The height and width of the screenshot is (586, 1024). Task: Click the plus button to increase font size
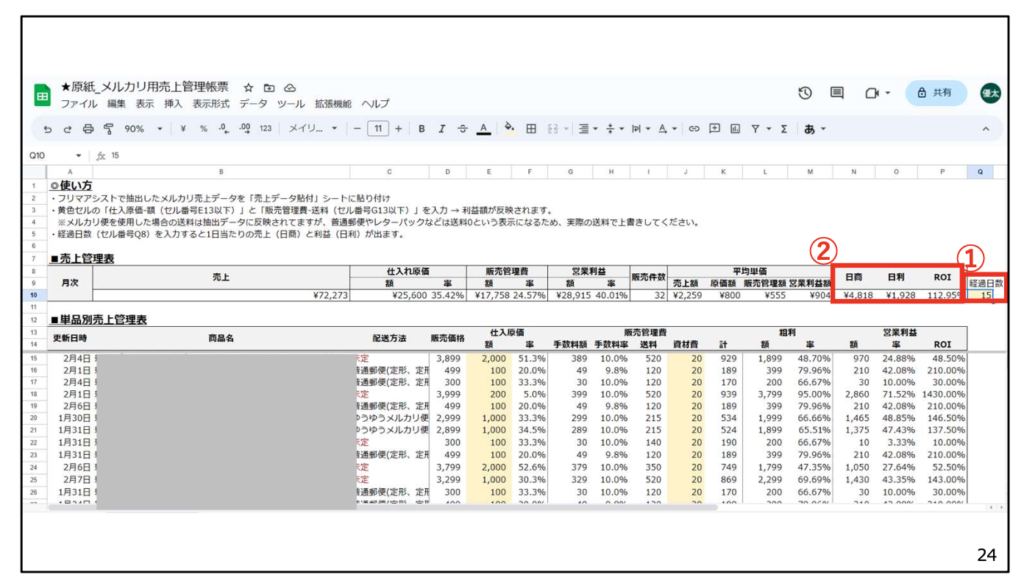point(399,129)
